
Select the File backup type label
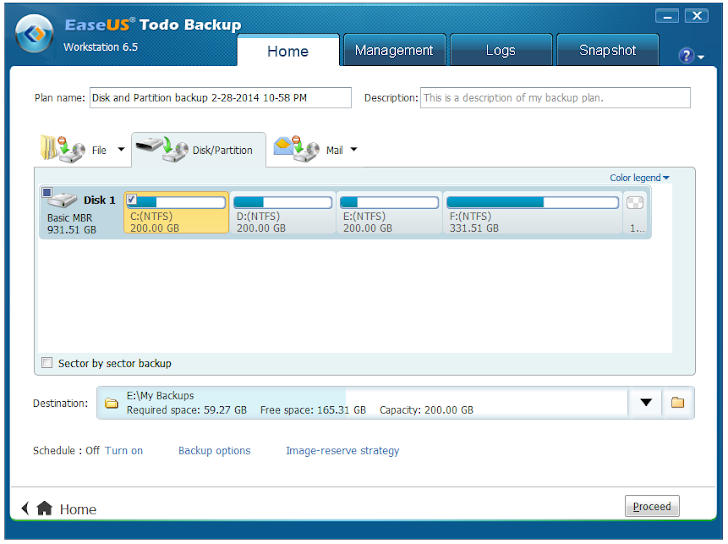(x=99, y=150)
